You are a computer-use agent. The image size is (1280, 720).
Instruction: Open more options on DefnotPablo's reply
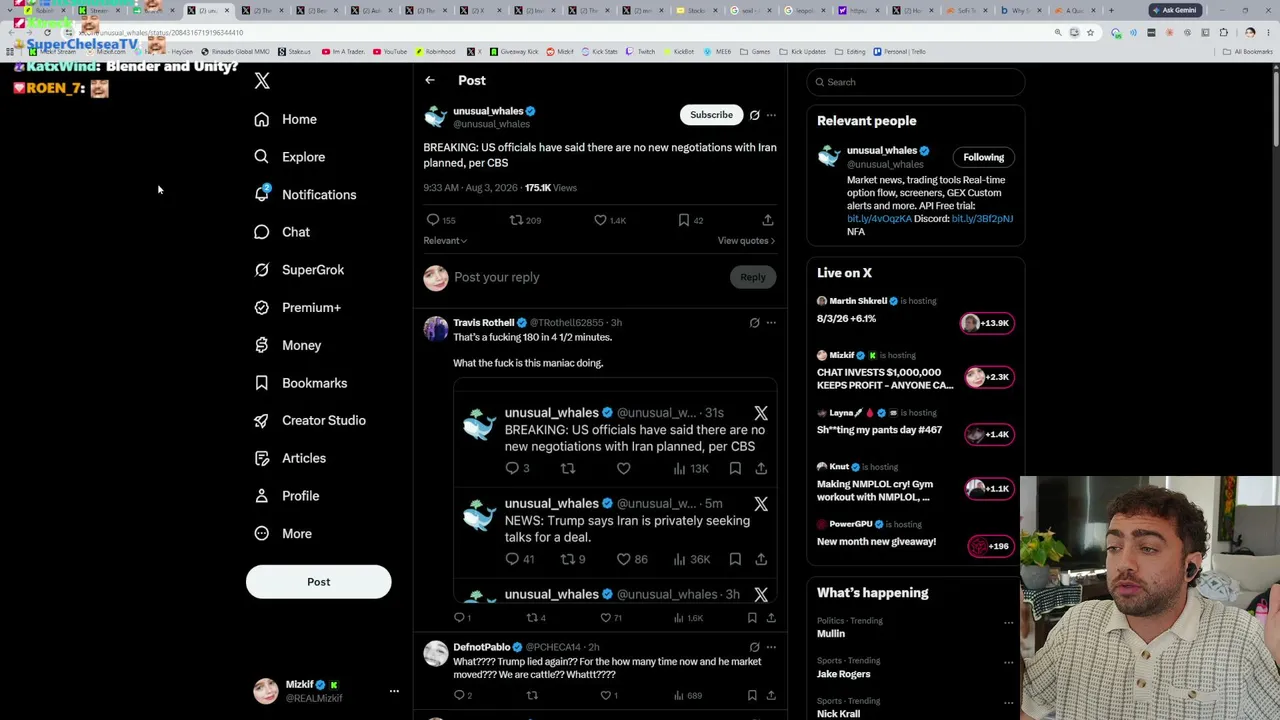click(771, 647)
